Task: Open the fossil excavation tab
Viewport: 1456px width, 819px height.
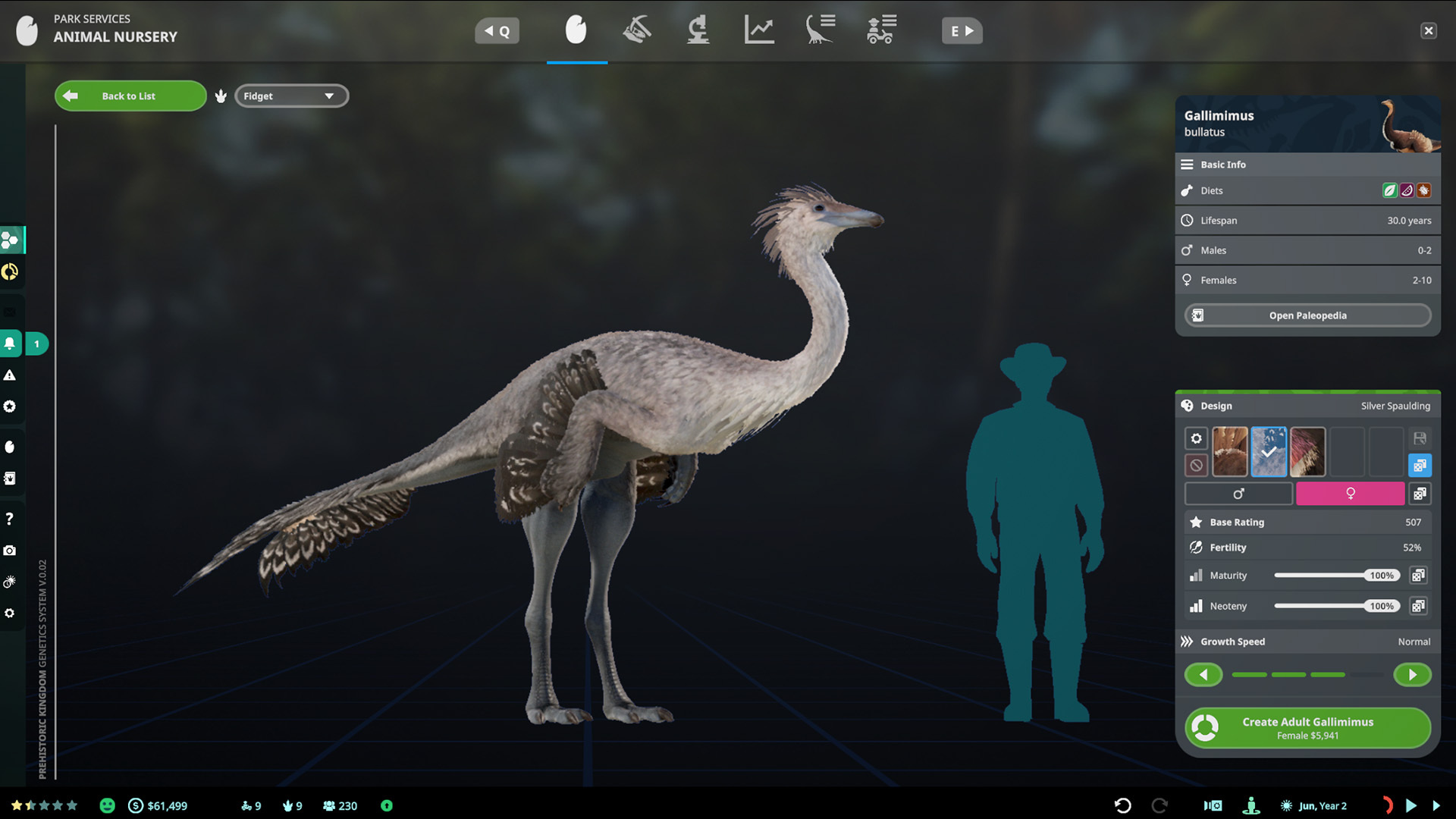Action: coord(637,30)
